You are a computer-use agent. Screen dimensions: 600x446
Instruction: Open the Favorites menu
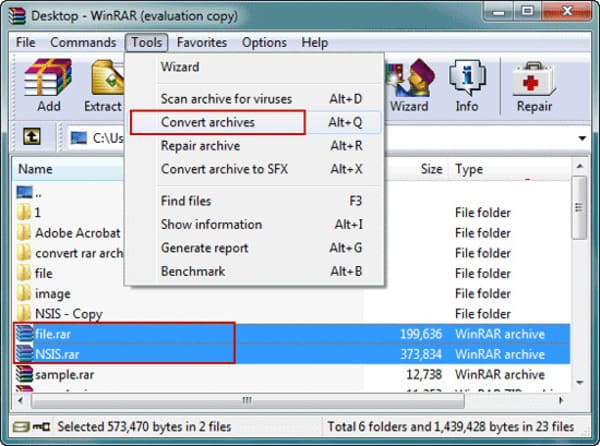point(202,42)
